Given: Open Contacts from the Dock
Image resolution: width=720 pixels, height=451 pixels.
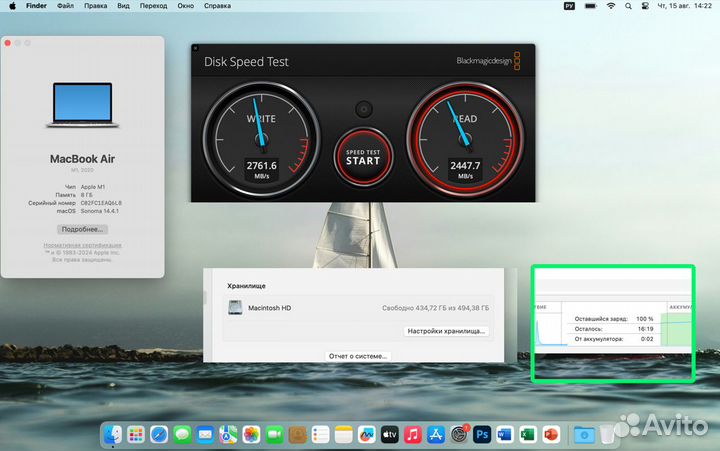Looking at the screenshot, I should (298, 434).
